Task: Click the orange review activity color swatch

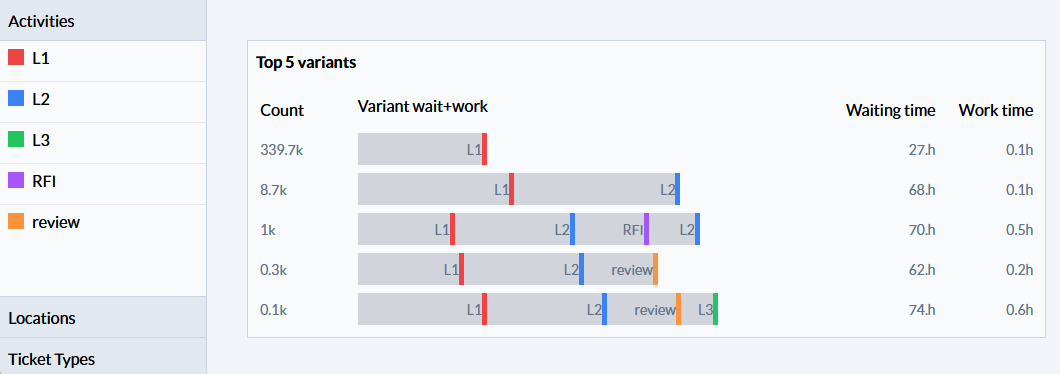Action: point(16,221)
